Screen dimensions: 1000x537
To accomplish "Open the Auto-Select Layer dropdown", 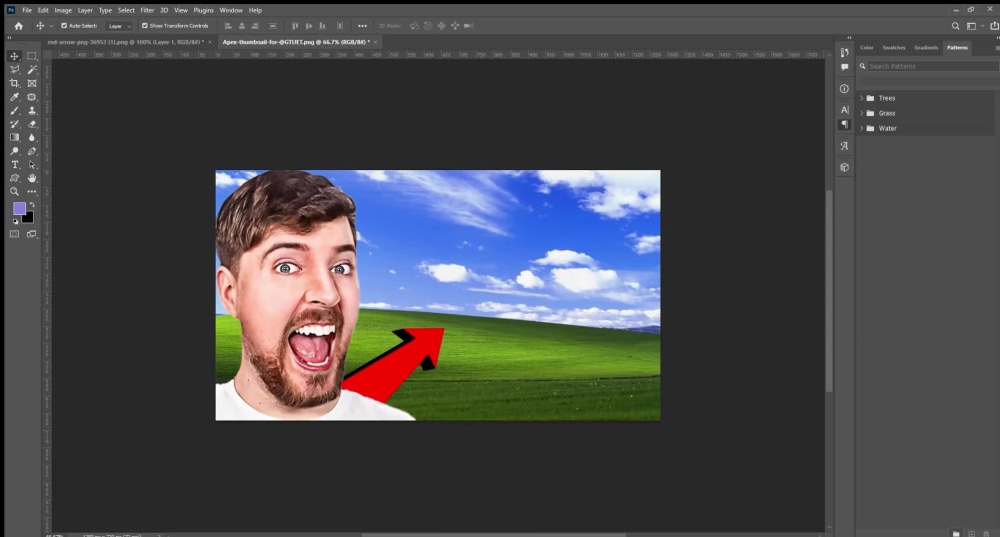I will coord(119,26).
